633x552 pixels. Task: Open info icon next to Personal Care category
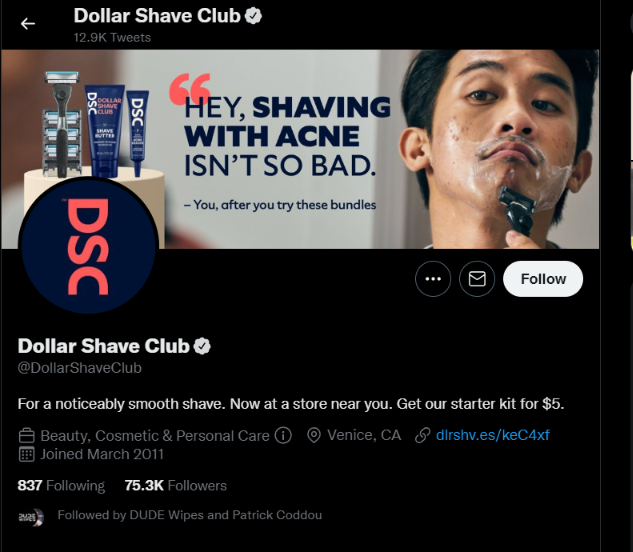point(283,435)
